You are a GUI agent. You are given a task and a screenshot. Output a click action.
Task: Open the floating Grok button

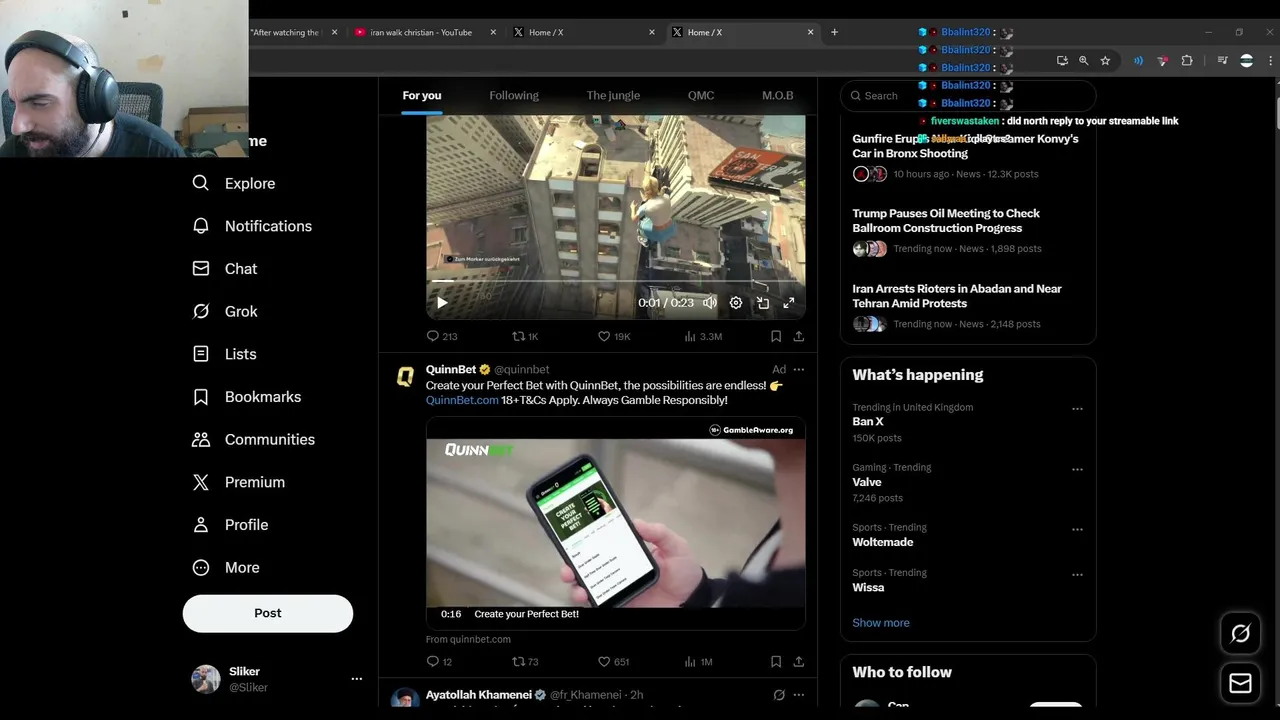pos(1240,633)
